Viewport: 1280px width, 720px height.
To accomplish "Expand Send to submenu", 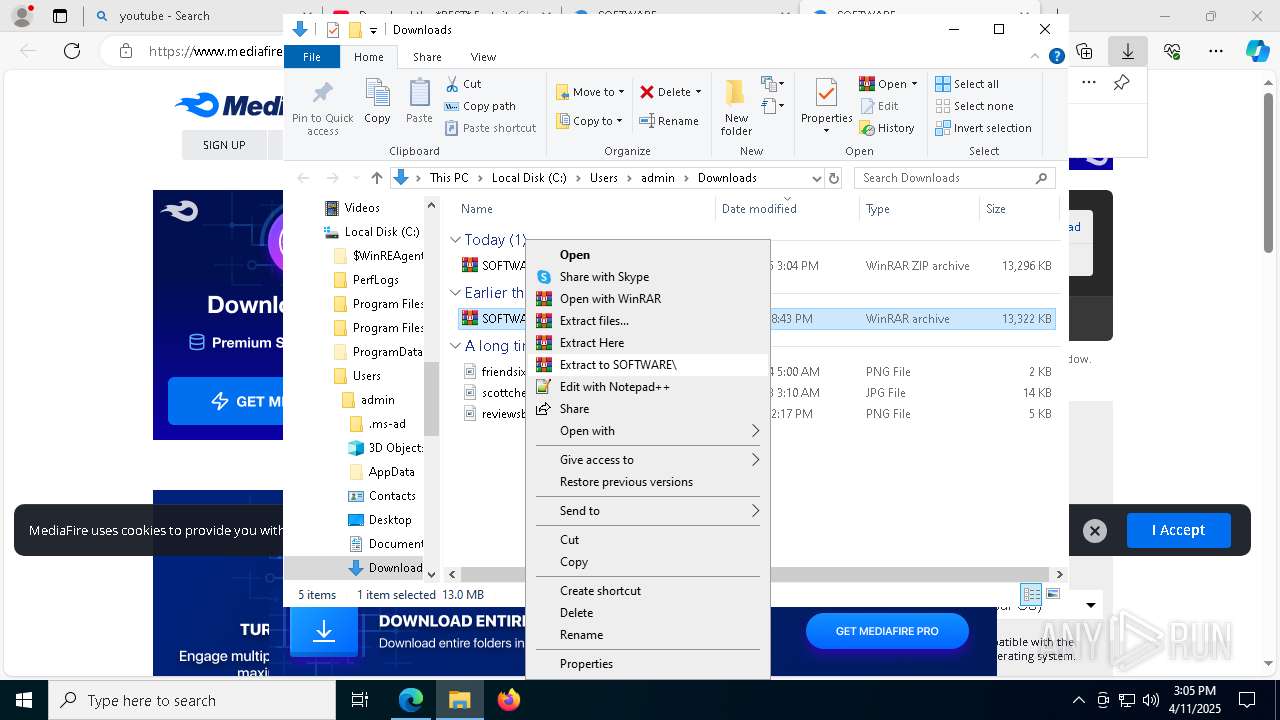I will pyautogui.click(x=648, y=511).
